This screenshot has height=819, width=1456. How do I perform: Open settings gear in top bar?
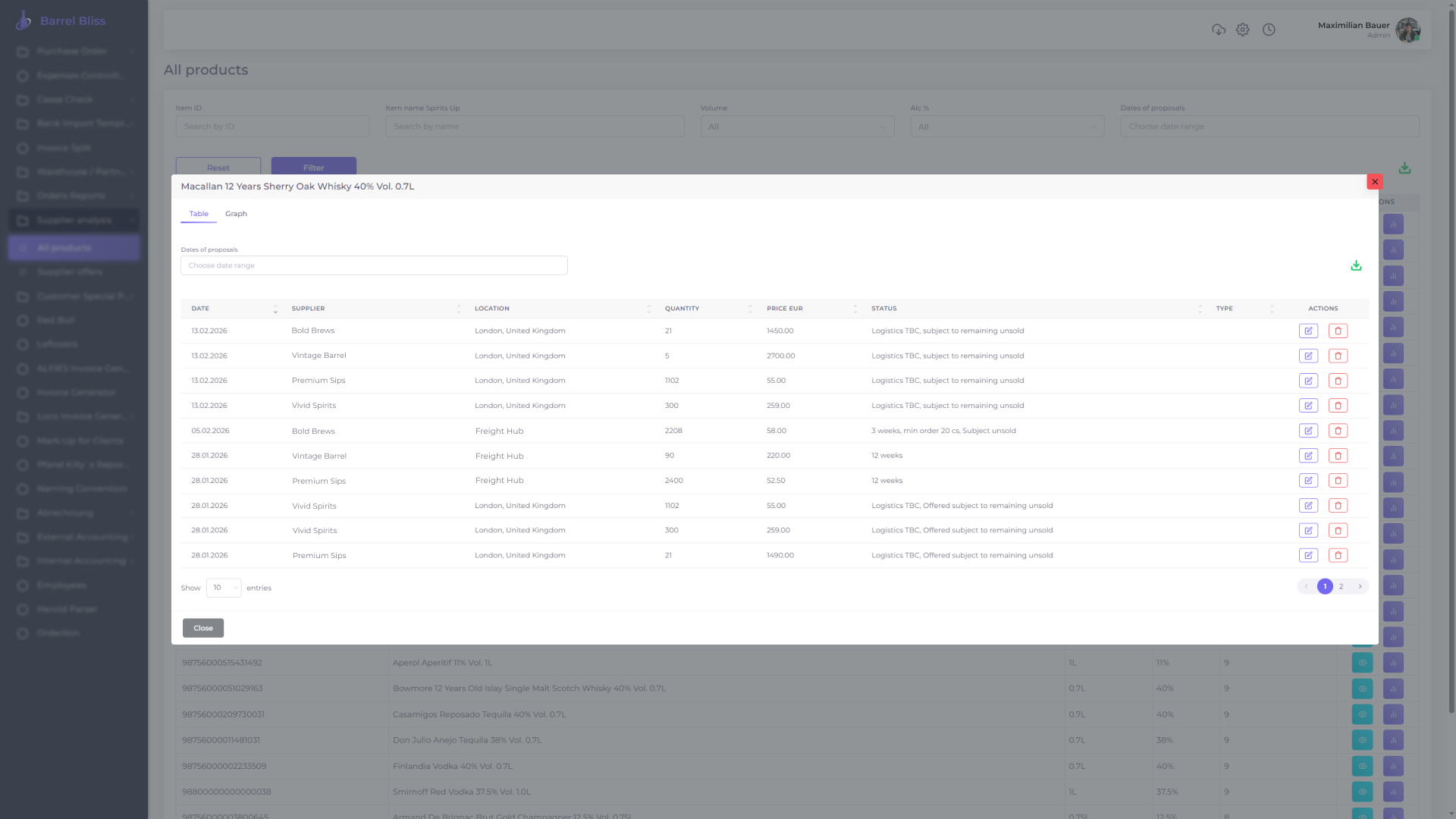(1242, 30)
